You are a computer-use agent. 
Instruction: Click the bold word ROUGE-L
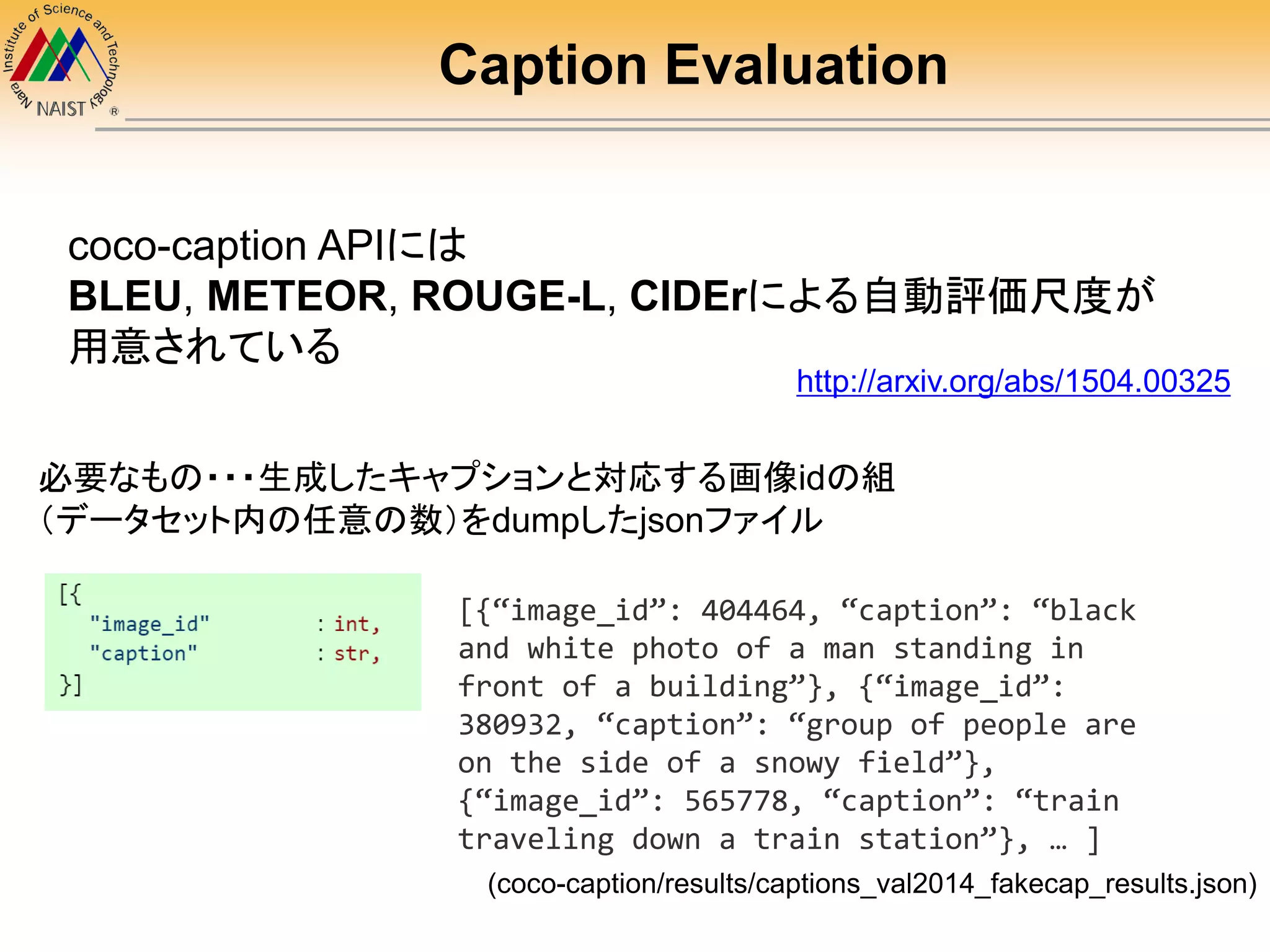click(508, 296)
